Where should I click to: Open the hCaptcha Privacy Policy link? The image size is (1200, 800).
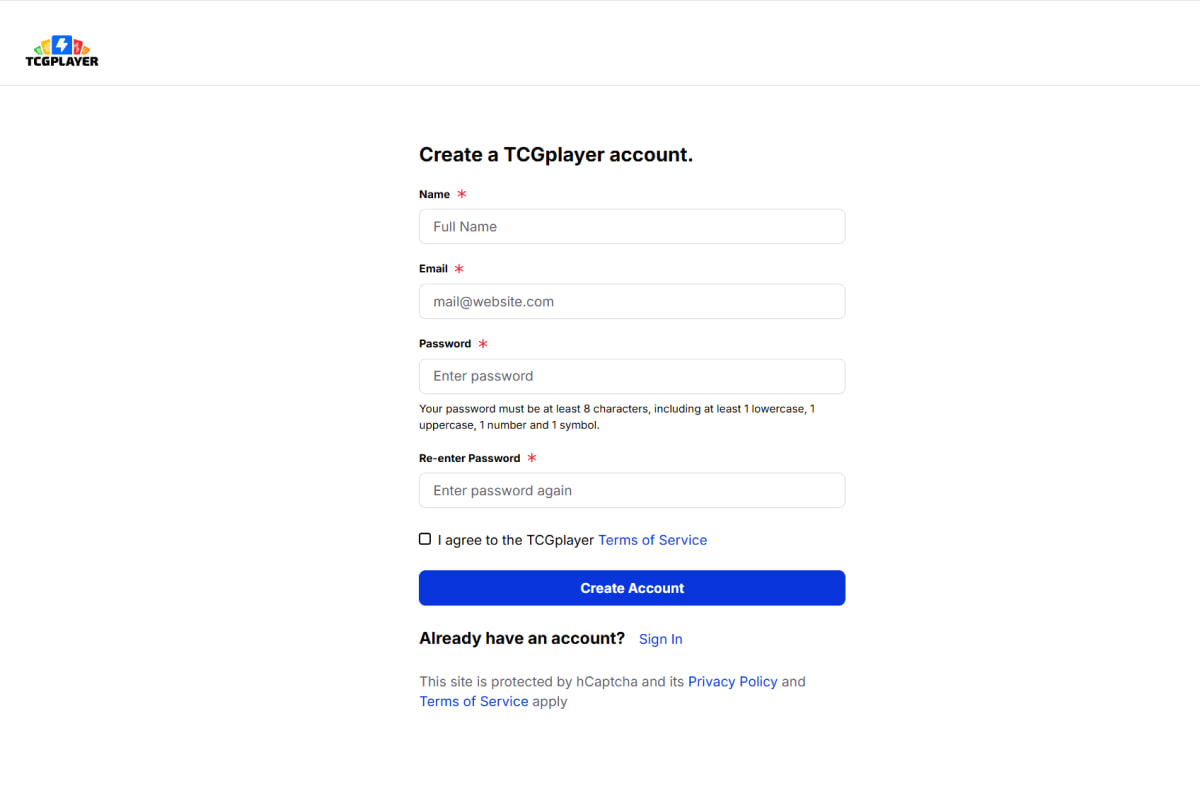[x=732, y=682]
